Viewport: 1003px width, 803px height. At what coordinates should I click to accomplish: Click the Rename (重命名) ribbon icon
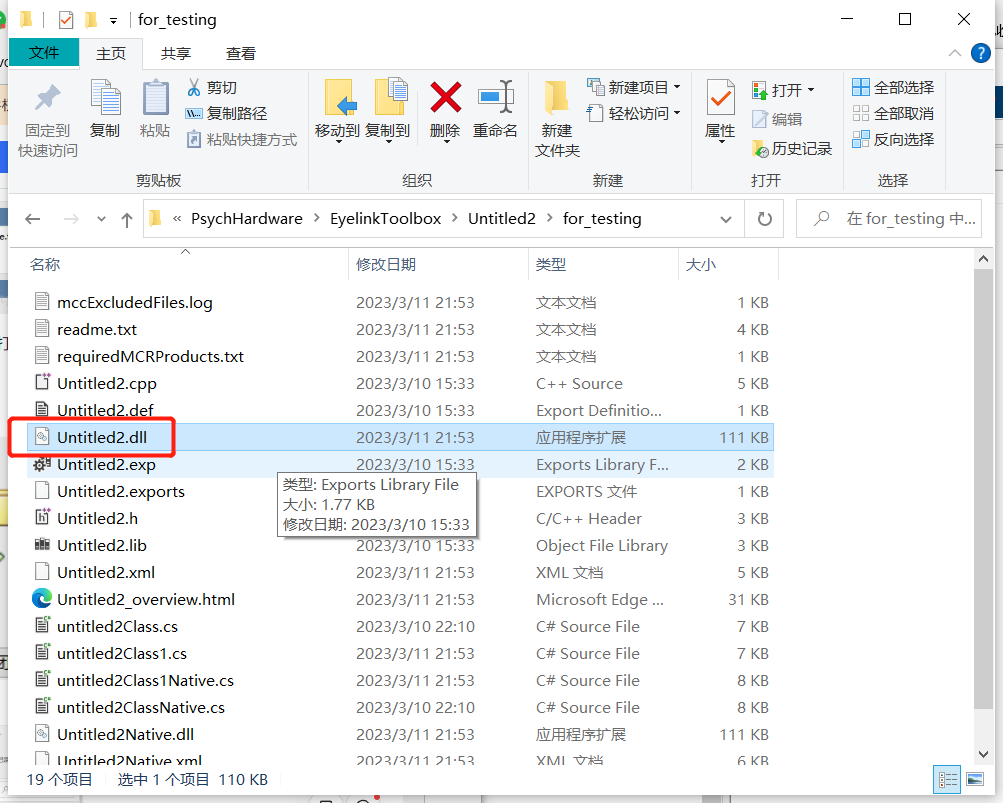(x=495, y=98)
